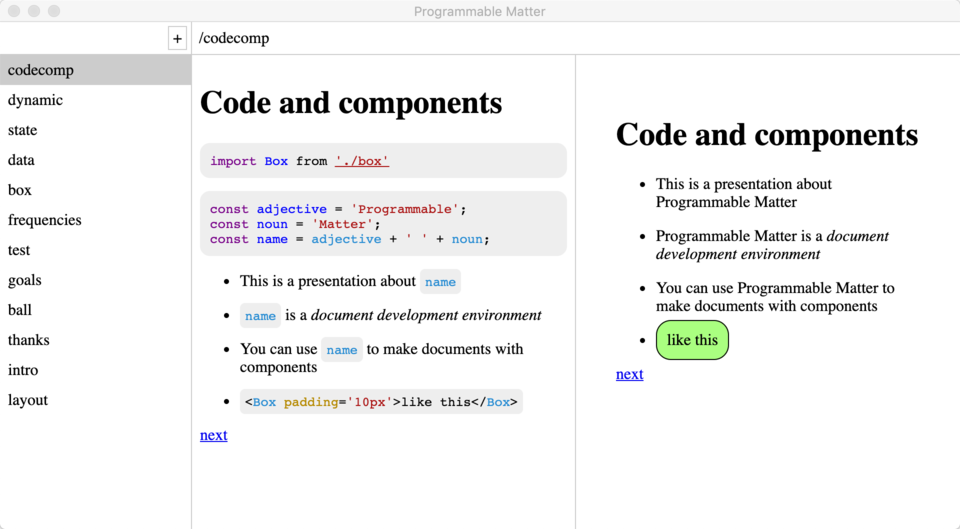Select the thanks document
The image size is (960, 529).
[x=96, y=340]
